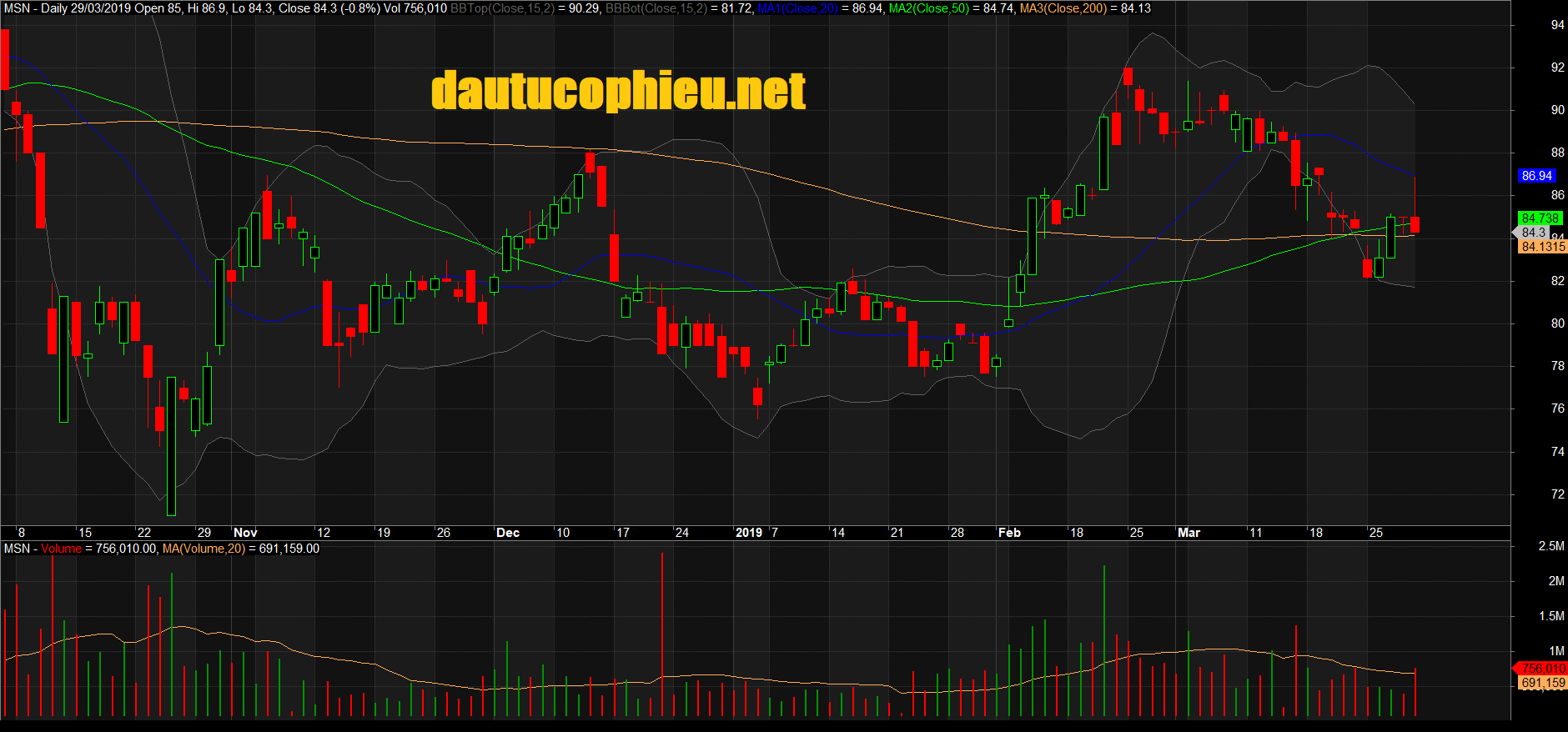Select the orange 691,159 volume average tag
Image resolution: width=1568 pixels, height=732 pixels.
coord(1542,683)
